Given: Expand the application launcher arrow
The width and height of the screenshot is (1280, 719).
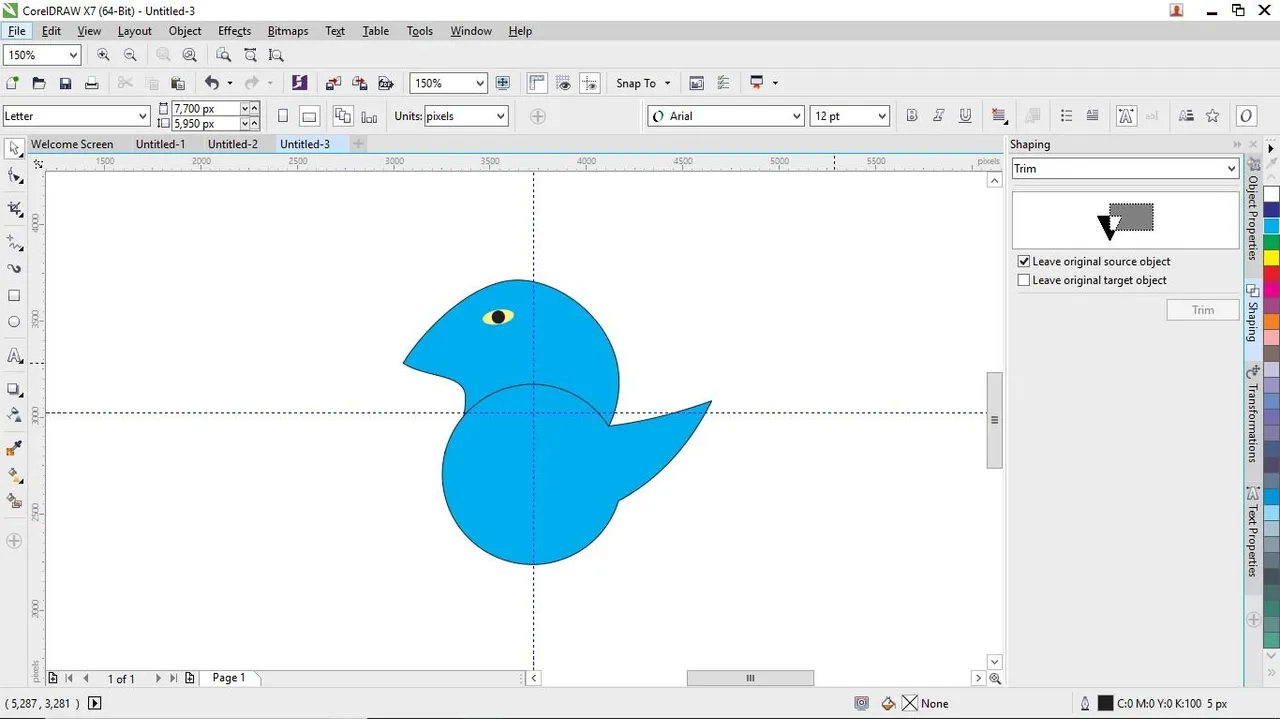Looking at the screenshot, I should pos(775,83).
